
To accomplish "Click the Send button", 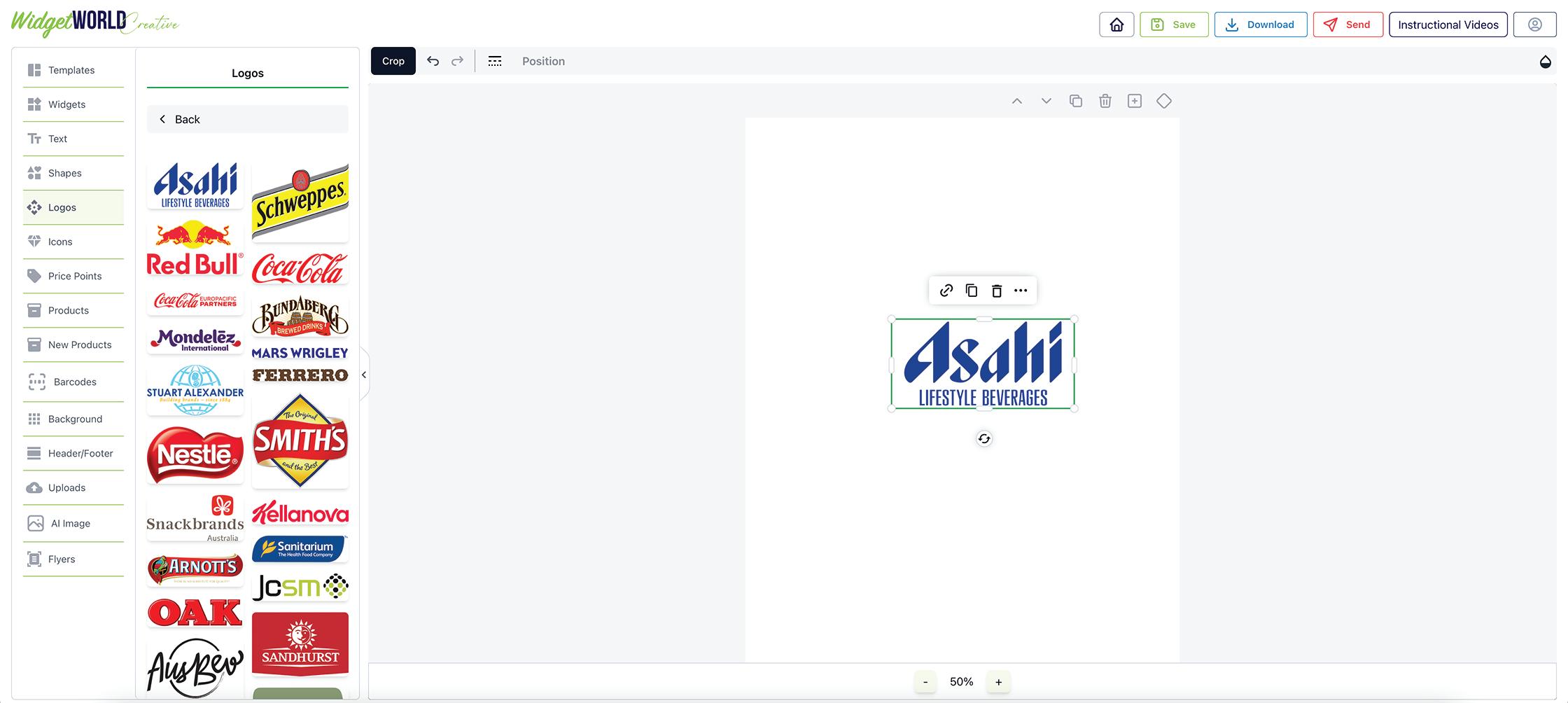I will click(x=1348, y=25).
